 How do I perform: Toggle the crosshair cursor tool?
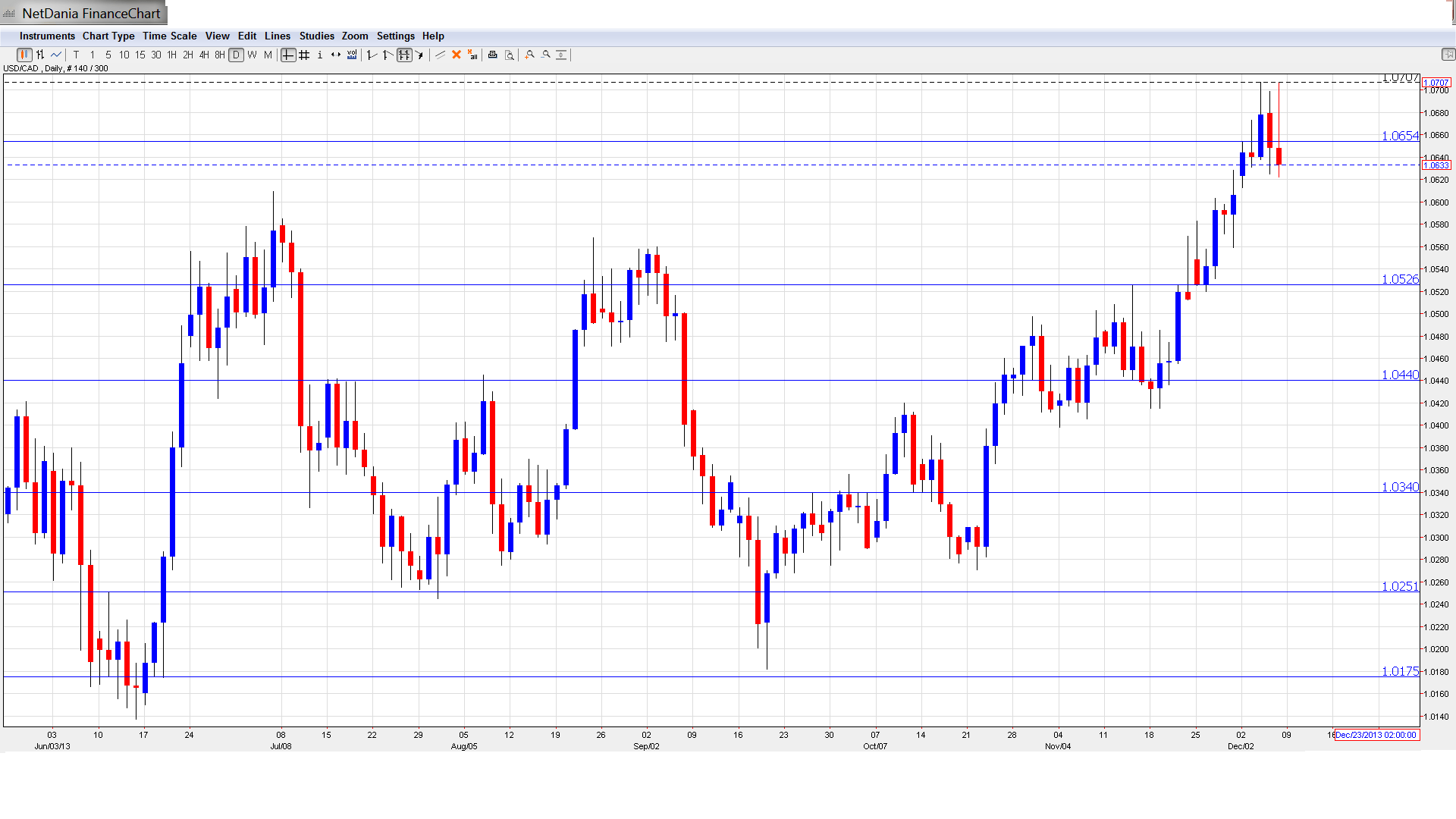pyautogui.click(x=288, y=55)
